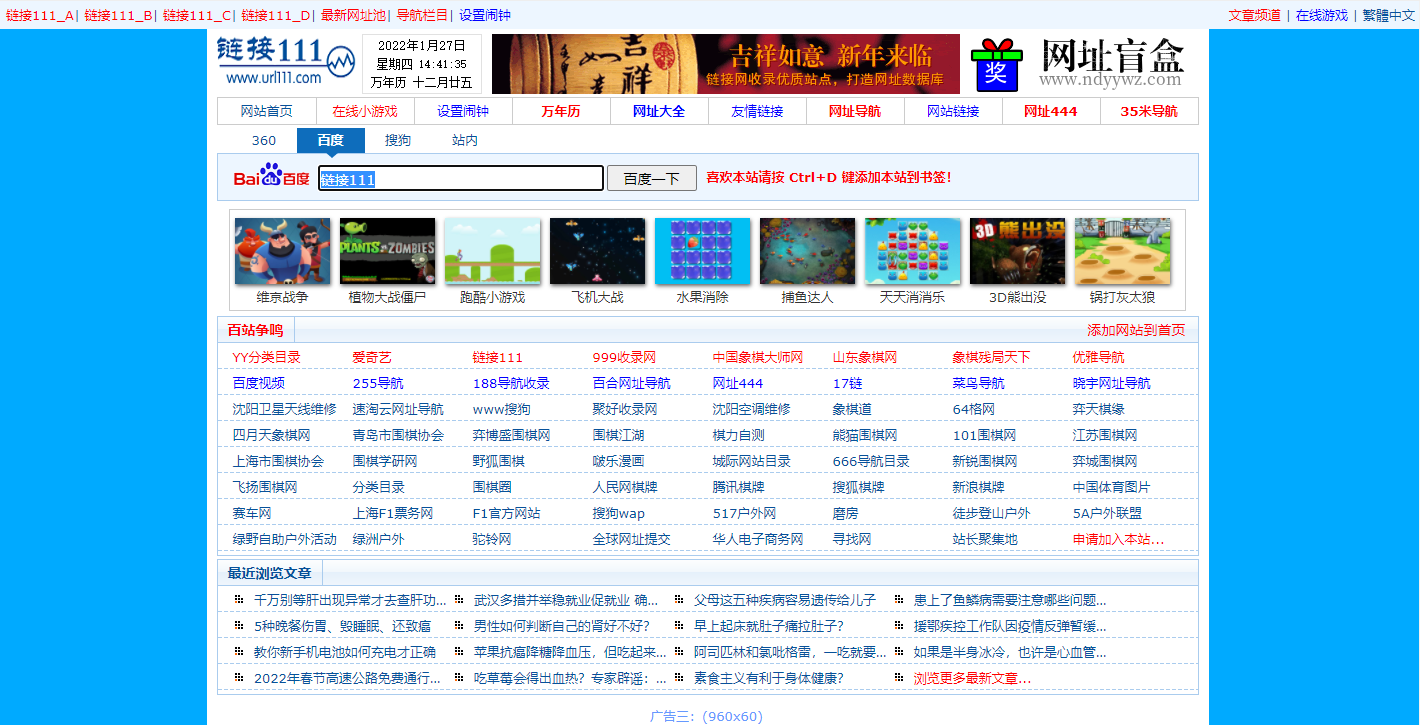
Task: Open 35米导航 in navigation bar
Action: tap(1149, 111)
